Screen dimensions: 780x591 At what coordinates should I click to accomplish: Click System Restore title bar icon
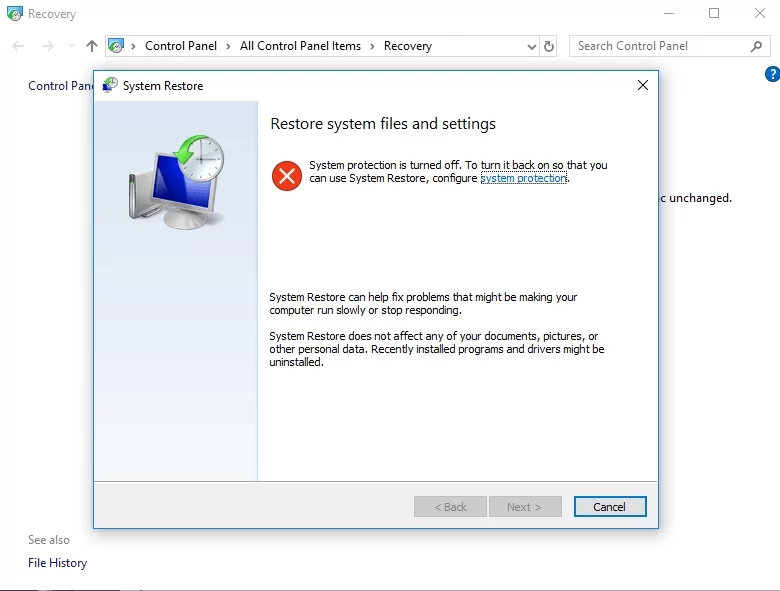click(110, 86)
